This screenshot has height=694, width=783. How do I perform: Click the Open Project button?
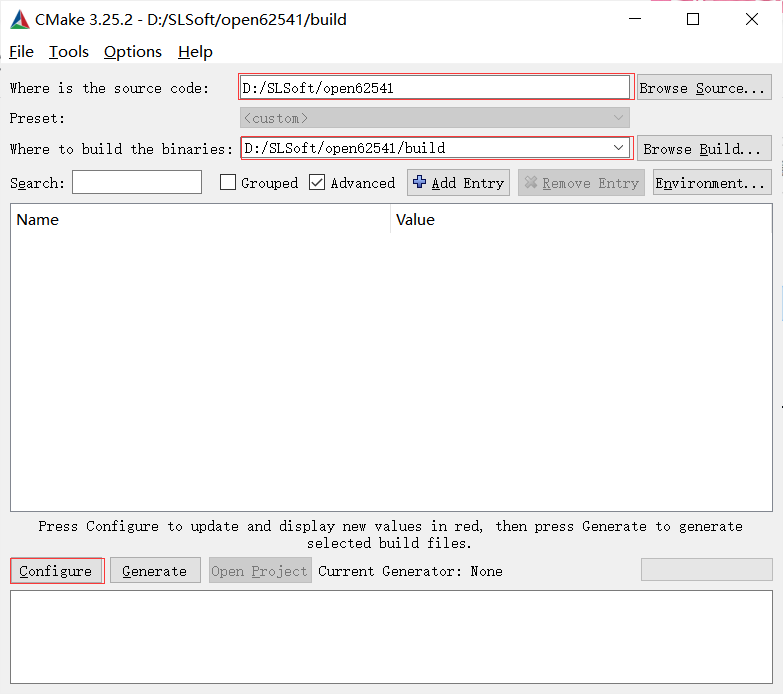pos(260,571)
